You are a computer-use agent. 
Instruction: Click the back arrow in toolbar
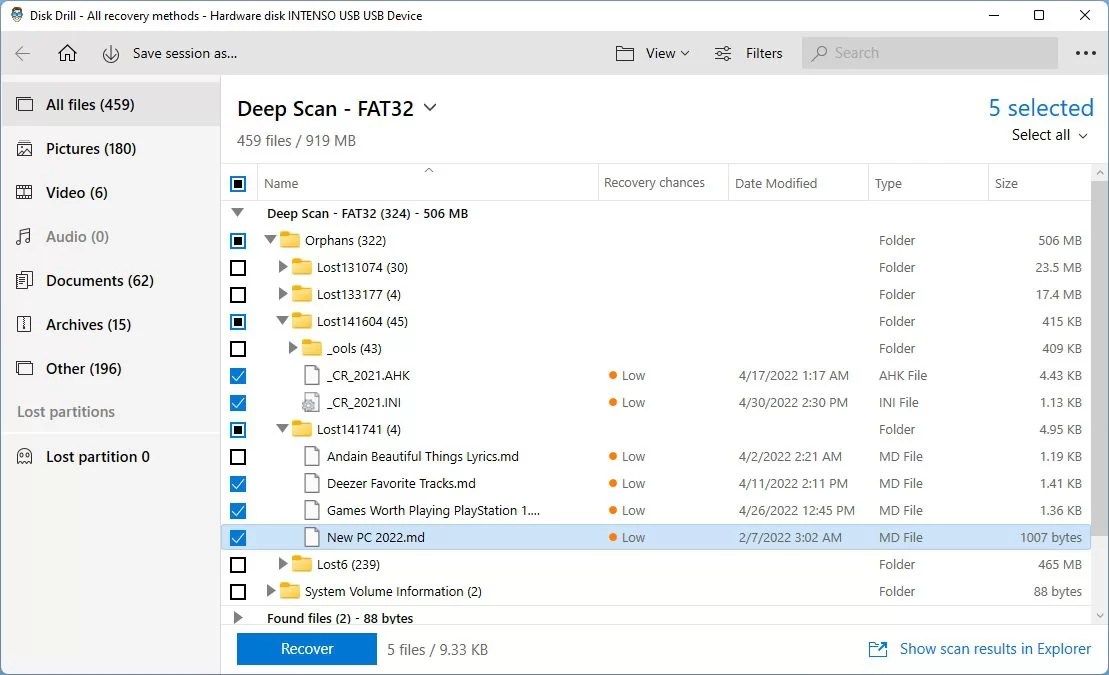22,53
